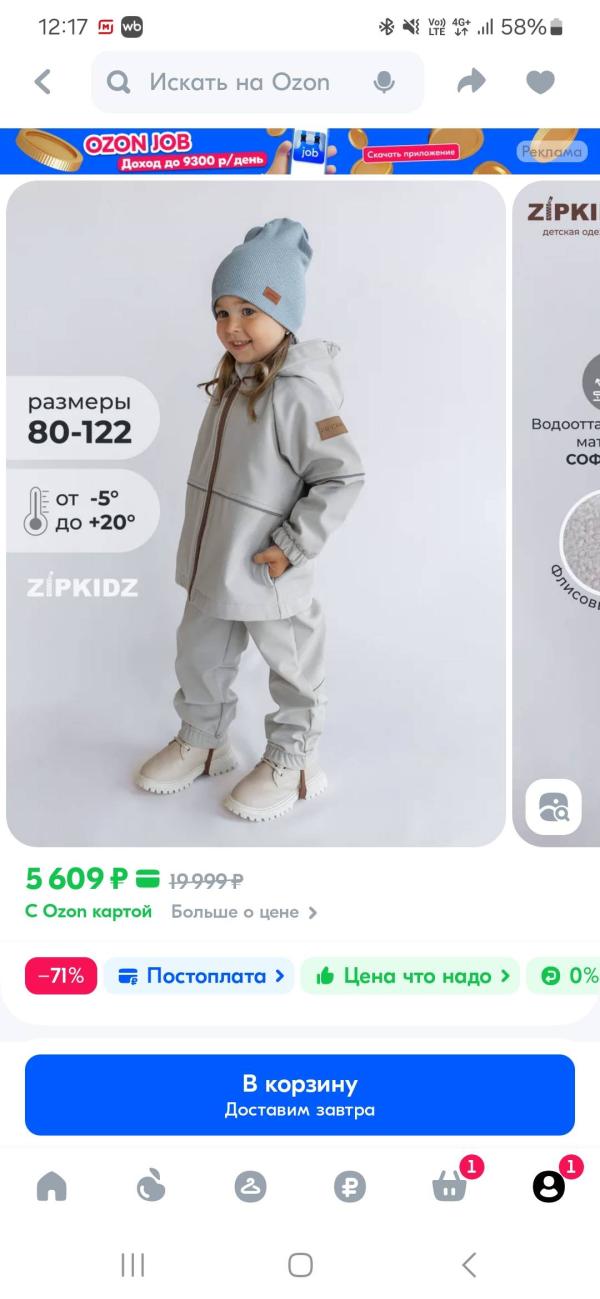Open the clothing hanger tab

(x=250, y=1186)
